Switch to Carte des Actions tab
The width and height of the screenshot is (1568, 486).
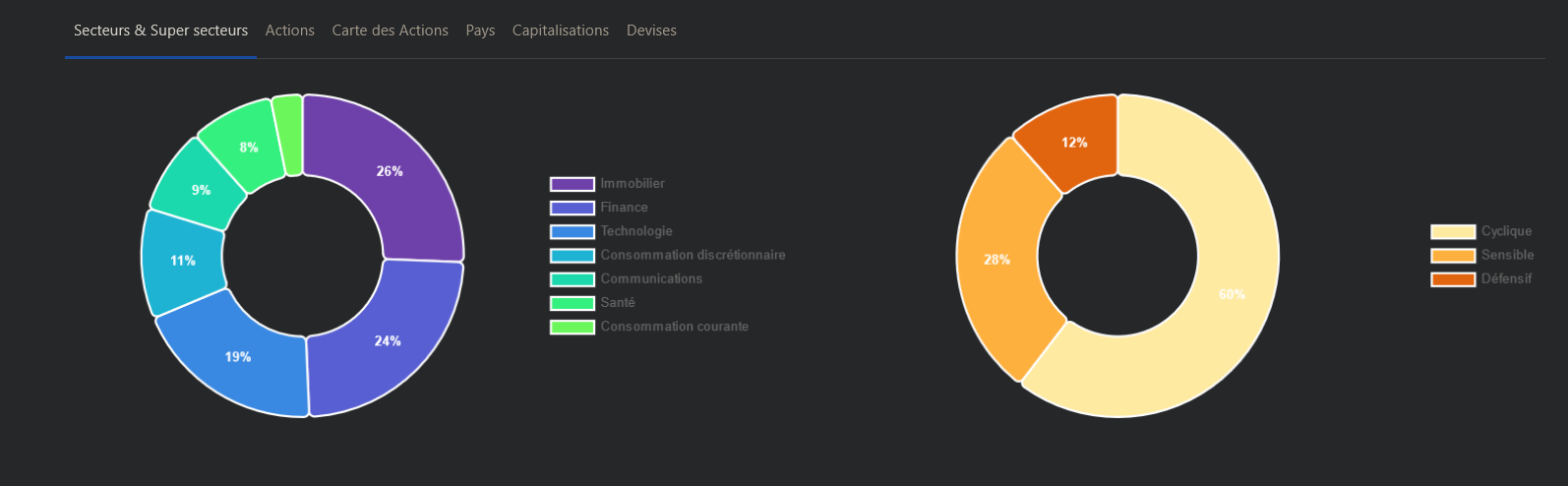(390, 30)
